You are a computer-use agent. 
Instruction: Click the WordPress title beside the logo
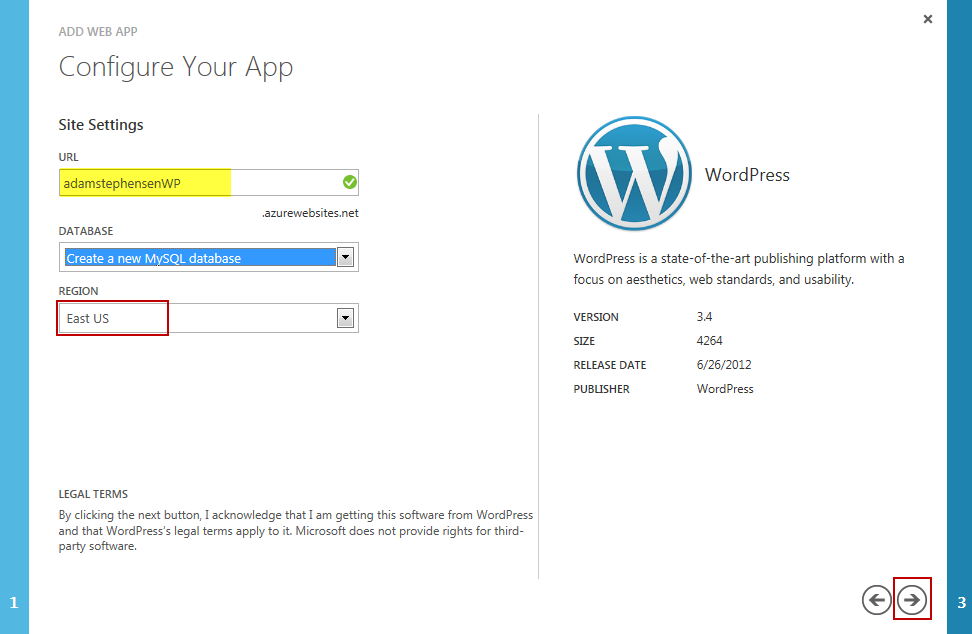pos(747,175)
